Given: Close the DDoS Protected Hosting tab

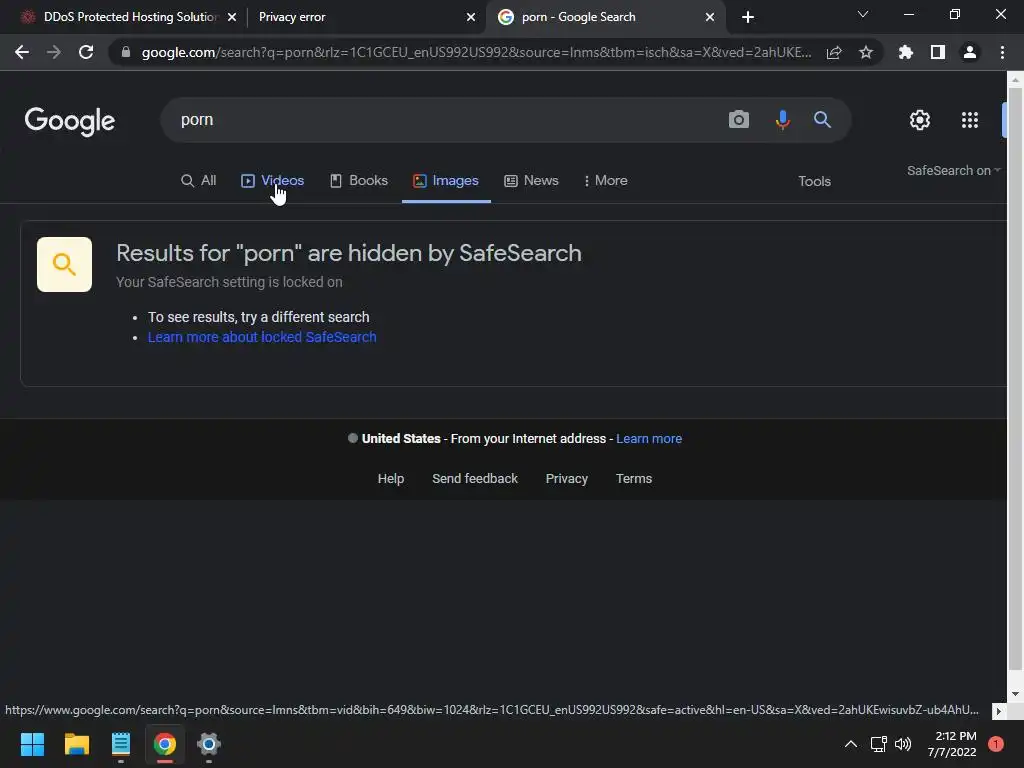Looking at the screenshot, I should (x=232, y=17).
